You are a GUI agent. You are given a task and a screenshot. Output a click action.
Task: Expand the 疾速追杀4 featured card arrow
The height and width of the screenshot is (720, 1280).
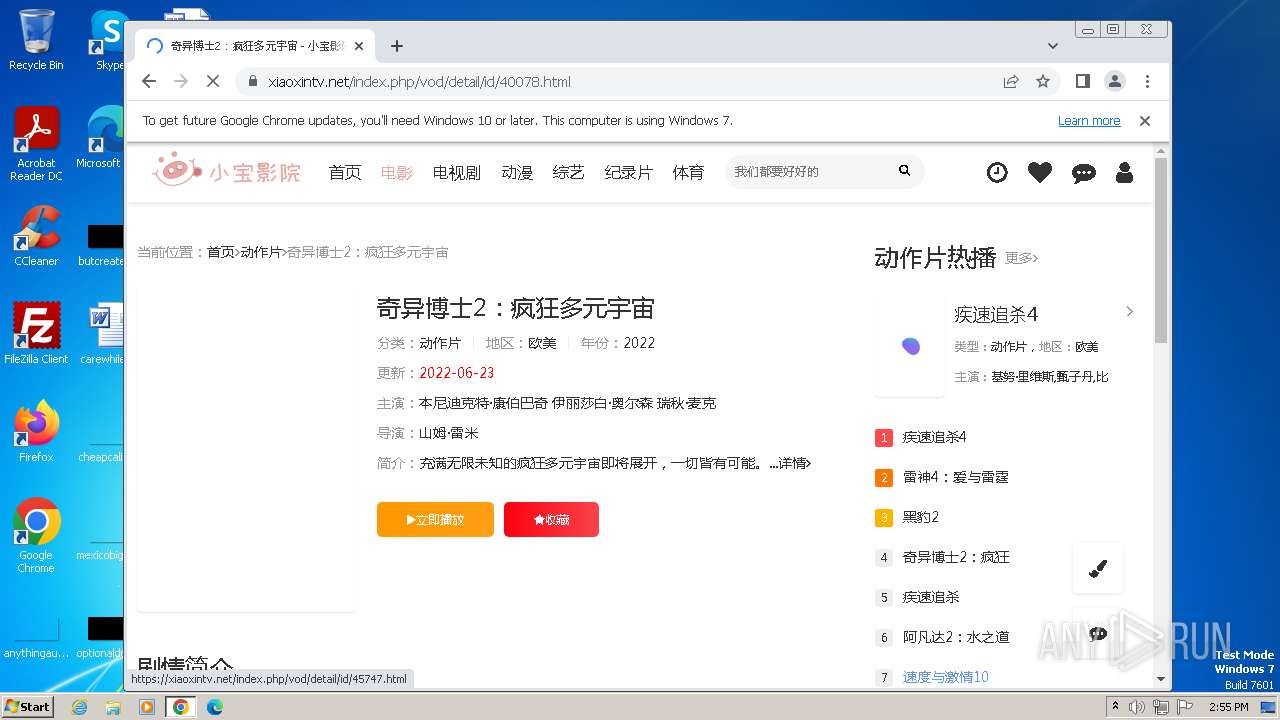[x=1130, y=311]
